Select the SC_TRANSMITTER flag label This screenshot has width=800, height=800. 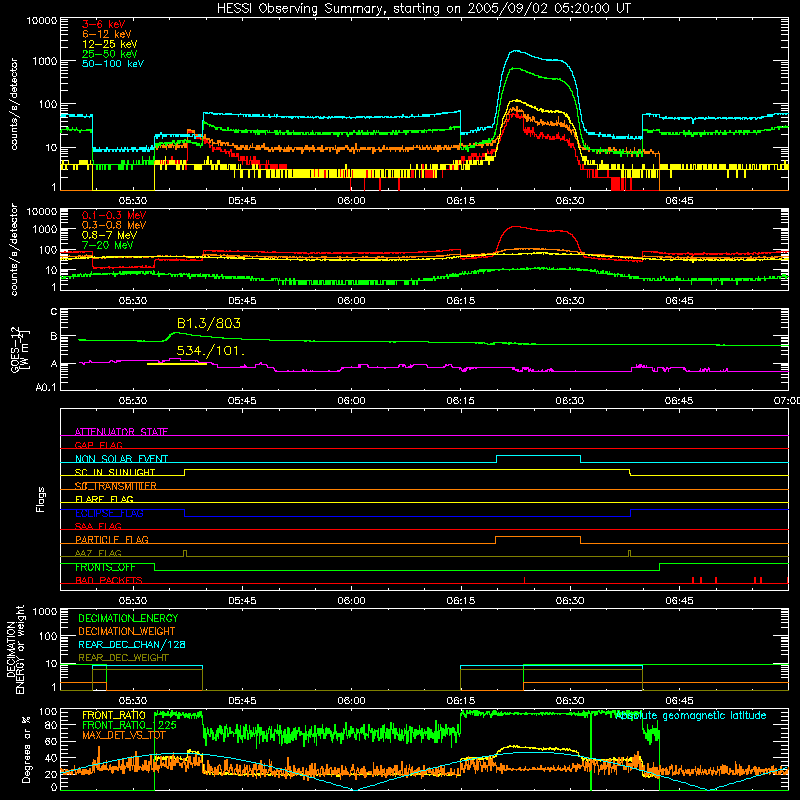coord(116,486)
